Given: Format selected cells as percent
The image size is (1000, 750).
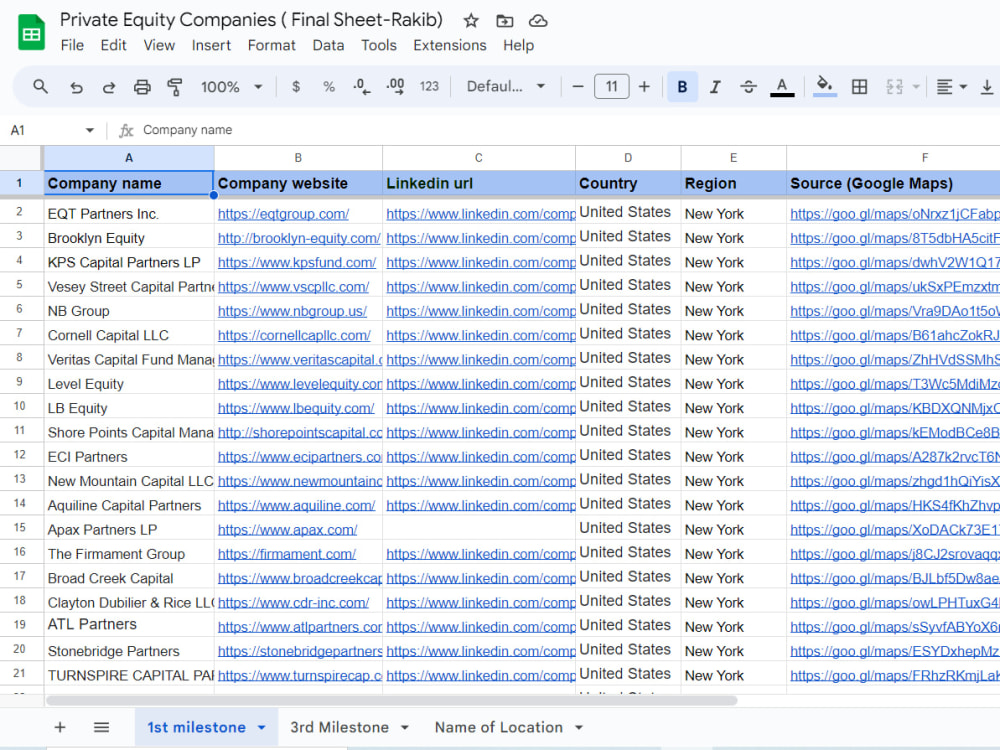Looking at the screenshot, I should pyautogui.click(x=328, y=86).
